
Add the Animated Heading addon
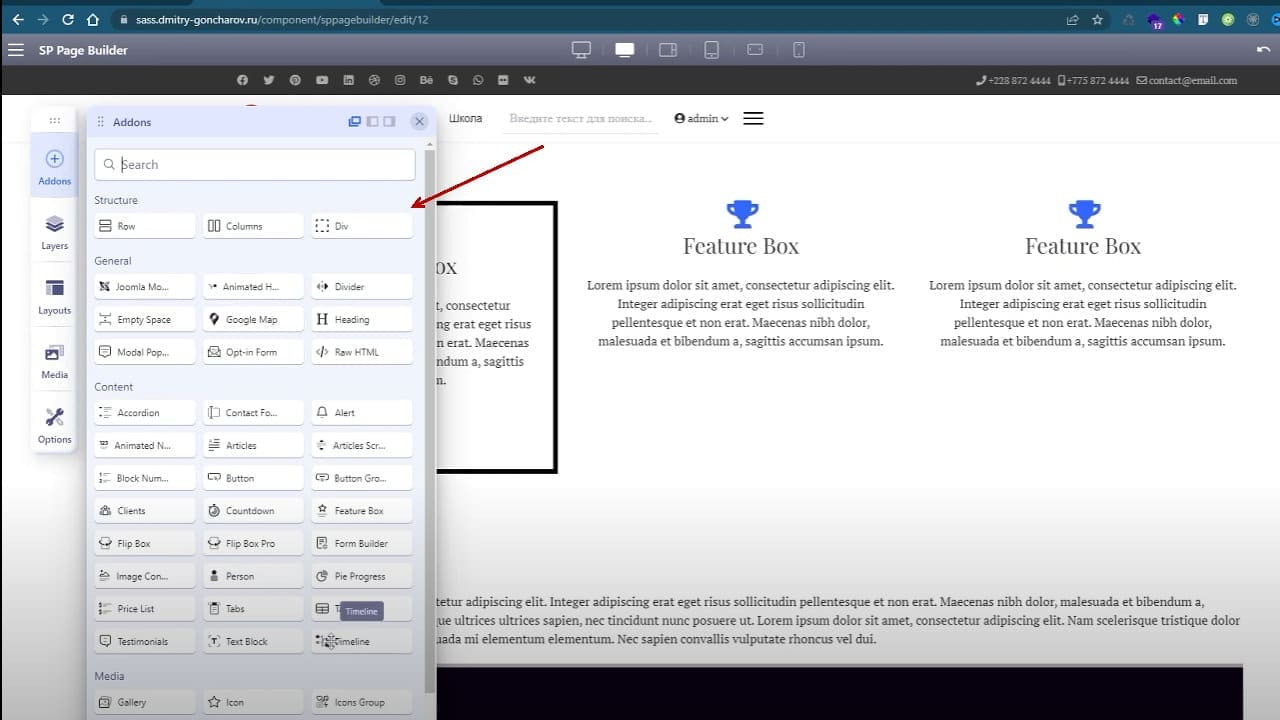[x=254, y=286]
